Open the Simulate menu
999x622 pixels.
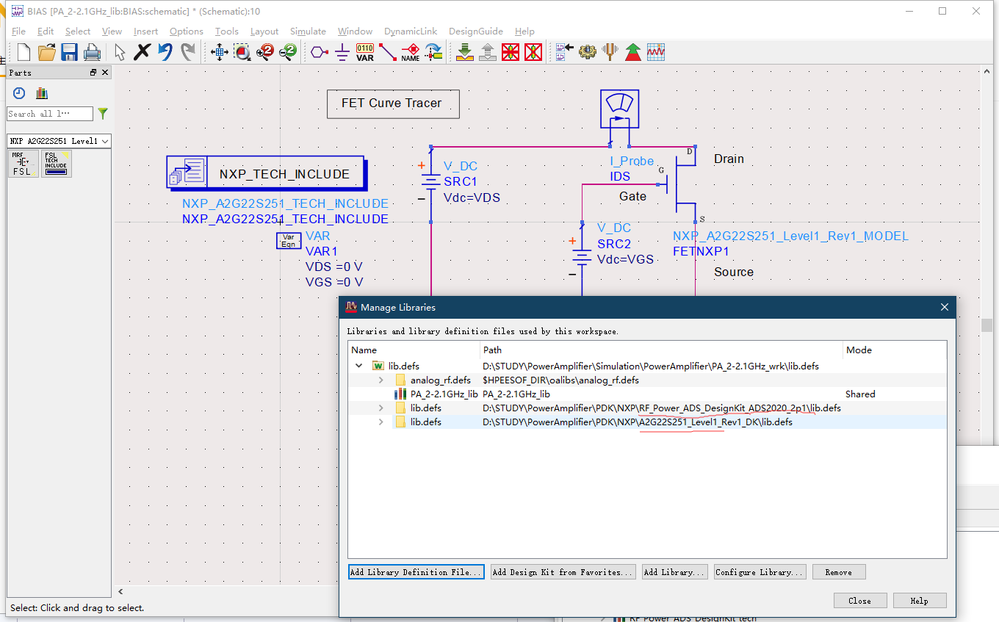tap(308, 31)
